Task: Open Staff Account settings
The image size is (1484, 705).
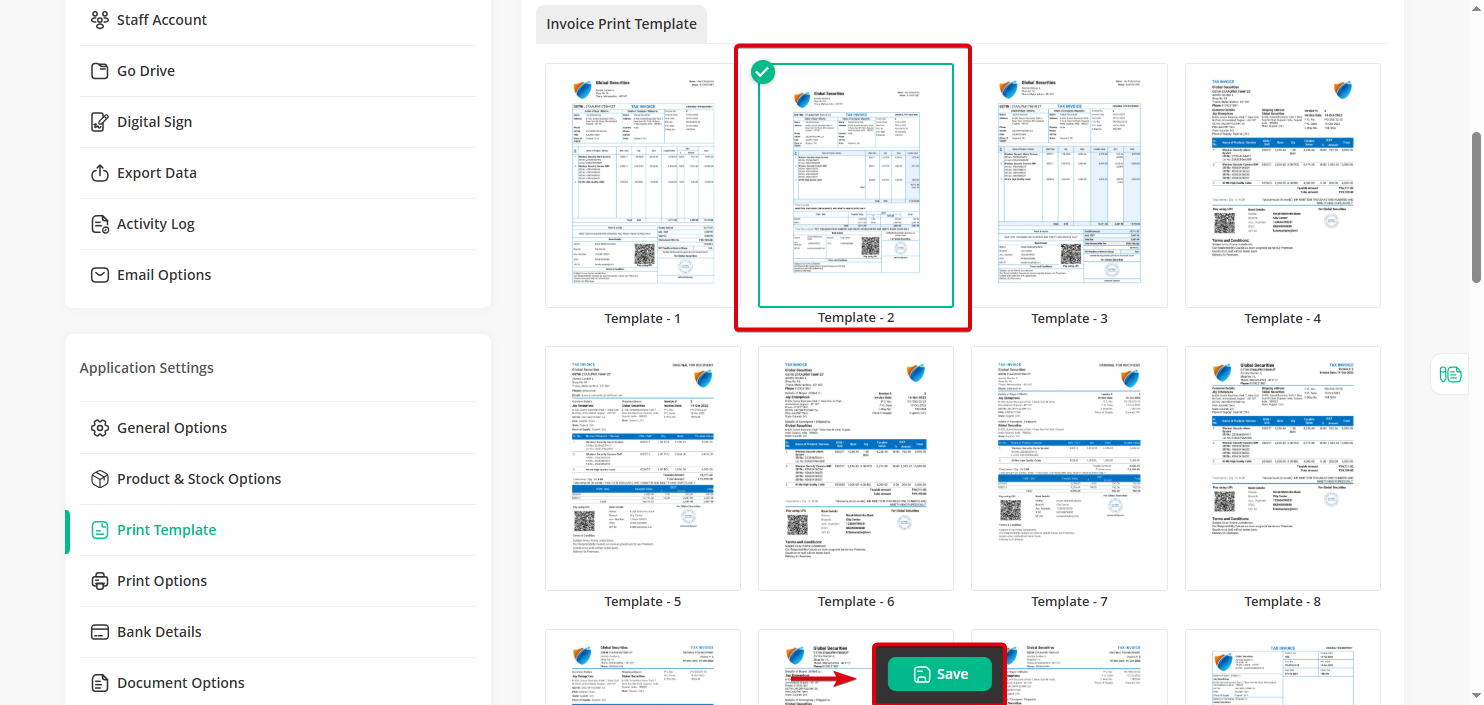Action: click(278, 20)
